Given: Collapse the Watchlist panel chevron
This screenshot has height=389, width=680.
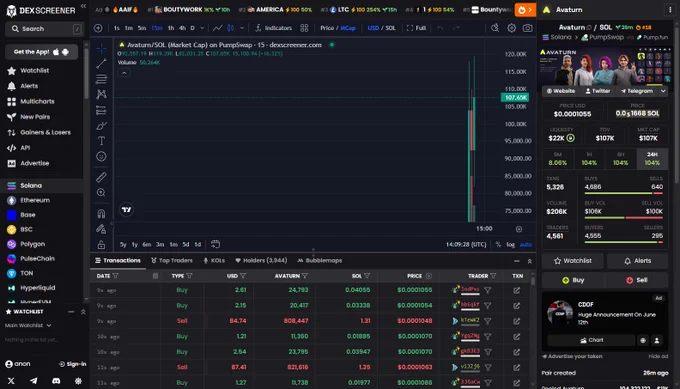Looking at the screenshot, I should pos(83,312).
